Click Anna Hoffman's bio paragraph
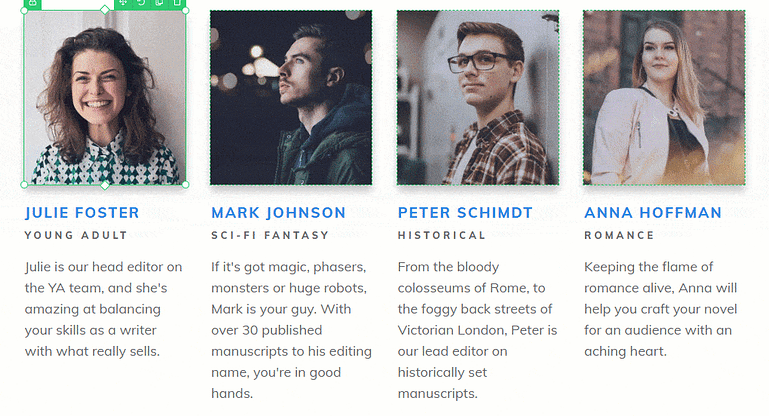The height and width of the screenshot is (416, 769). [660, 309]
